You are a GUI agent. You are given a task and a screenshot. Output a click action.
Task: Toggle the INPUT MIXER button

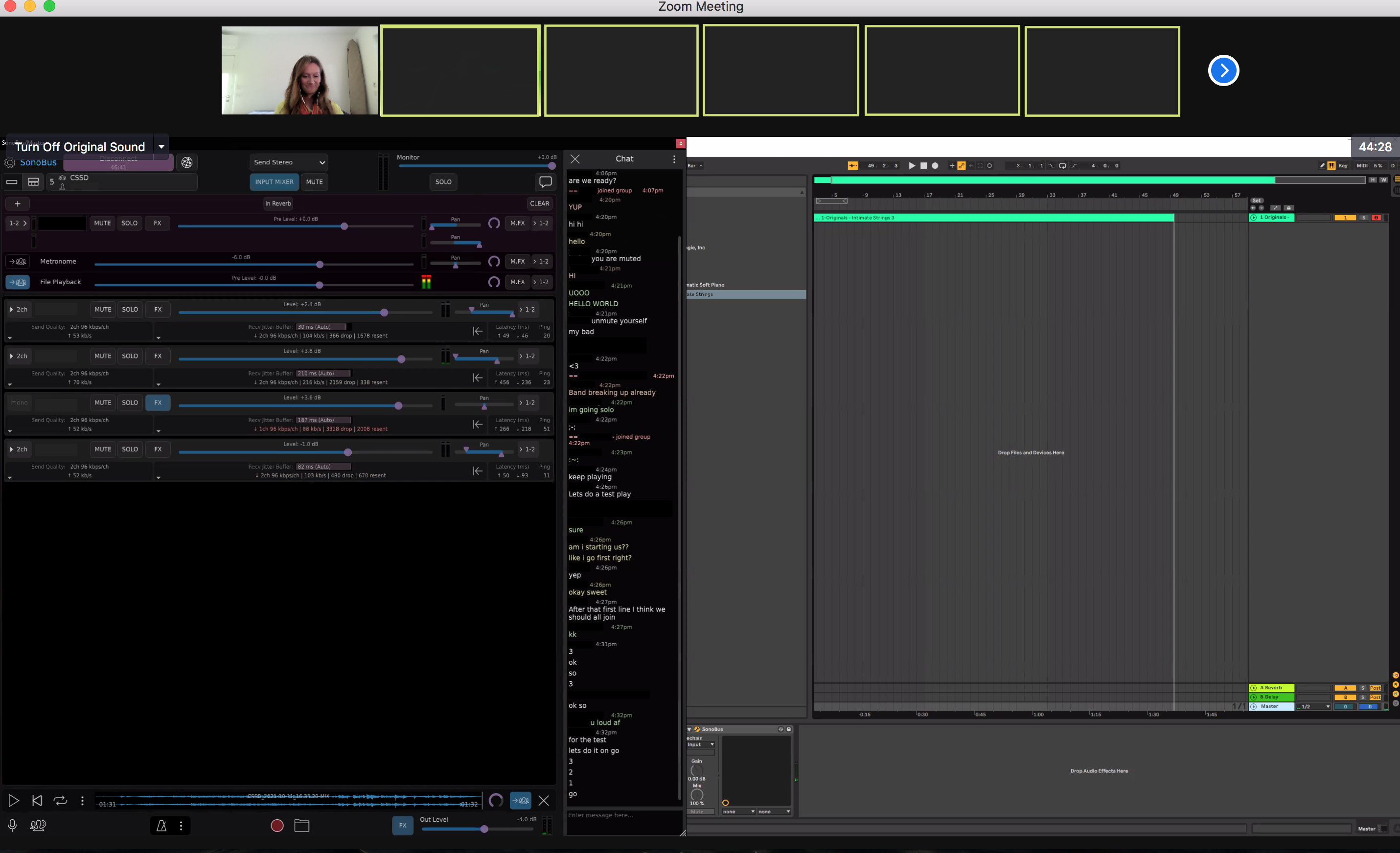274,182
